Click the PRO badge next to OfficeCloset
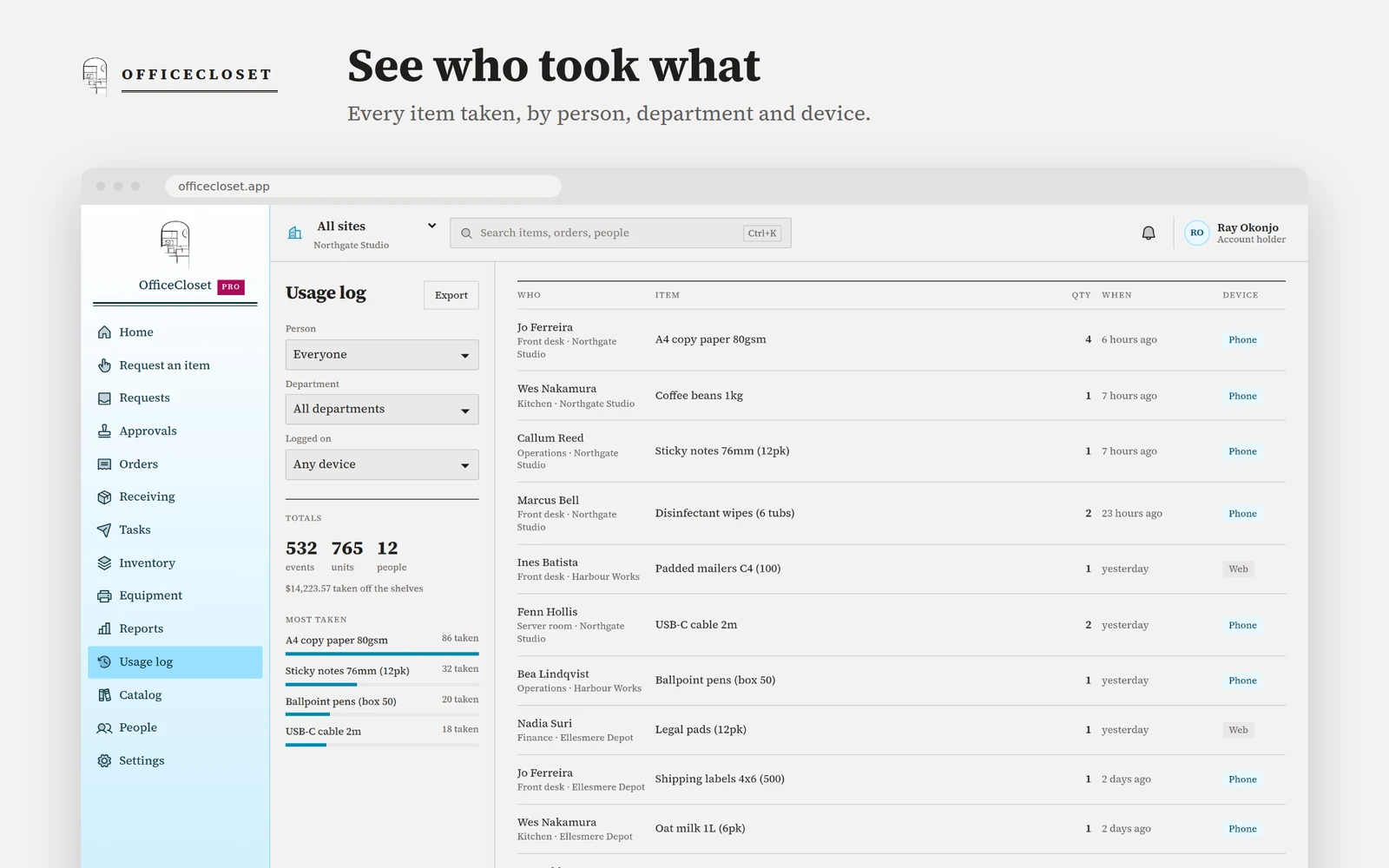 (x=231, y=286)
